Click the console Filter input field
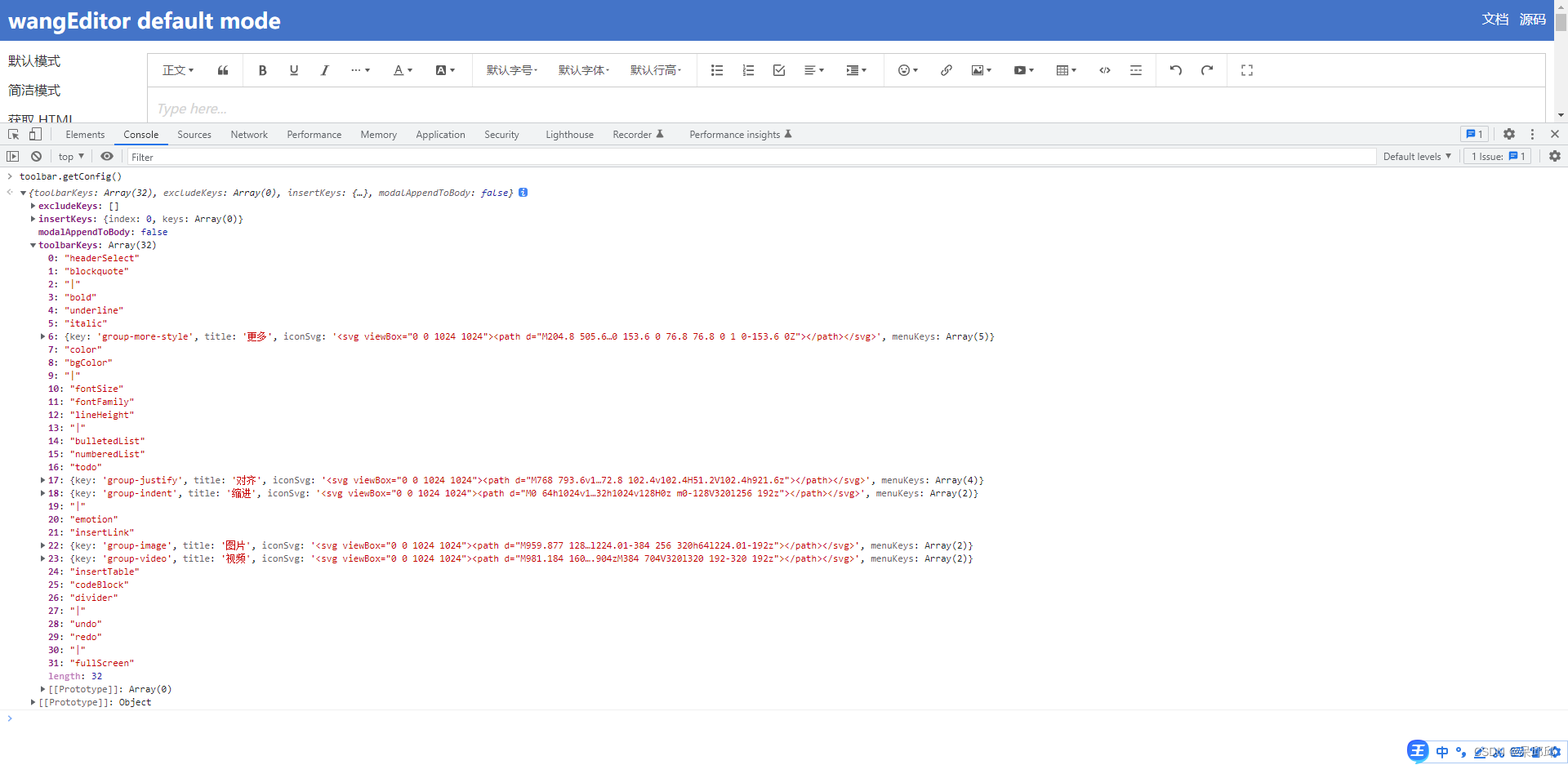The width and height of the screenshot is (1568, 765). pos(751,157)
